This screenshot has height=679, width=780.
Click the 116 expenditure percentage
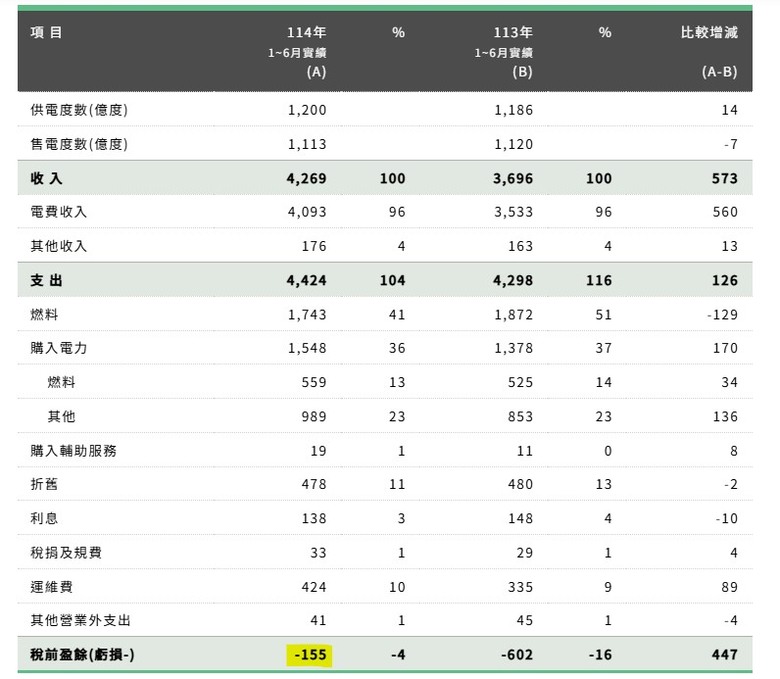[599, 281]
